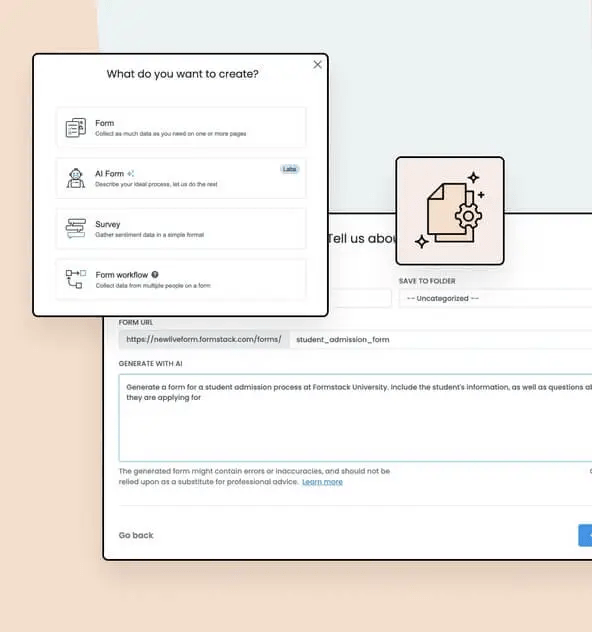Click inside the Generate with AI textarea
Viewport: 592px width, 632px height.
point(355,418)
